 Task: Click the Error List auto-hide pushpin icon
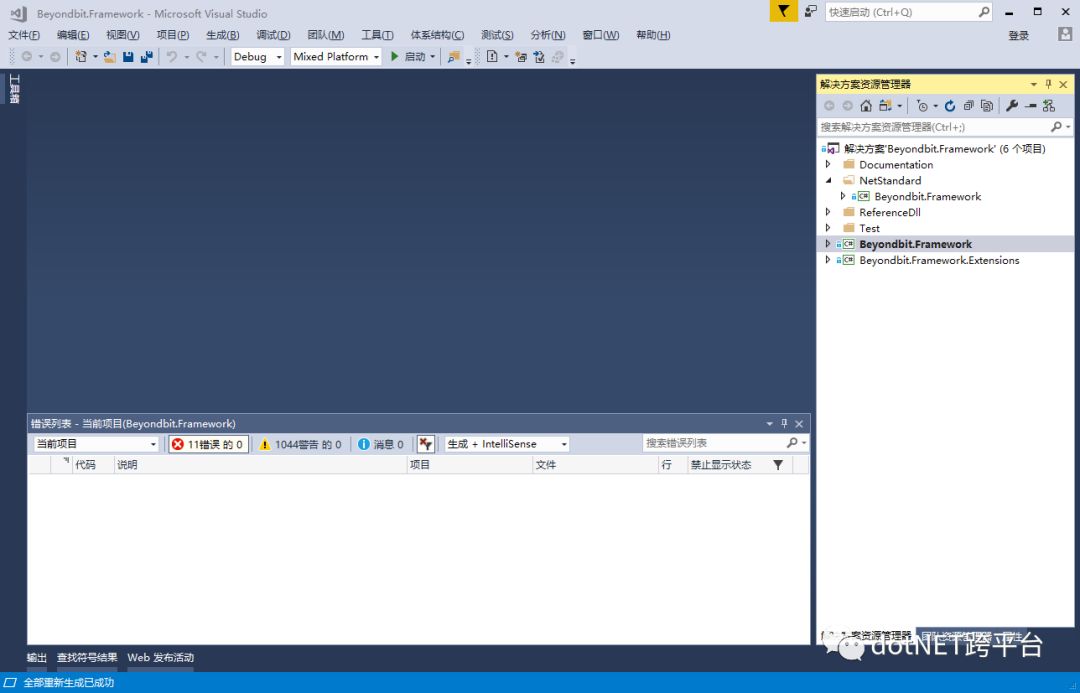[784, 424]
